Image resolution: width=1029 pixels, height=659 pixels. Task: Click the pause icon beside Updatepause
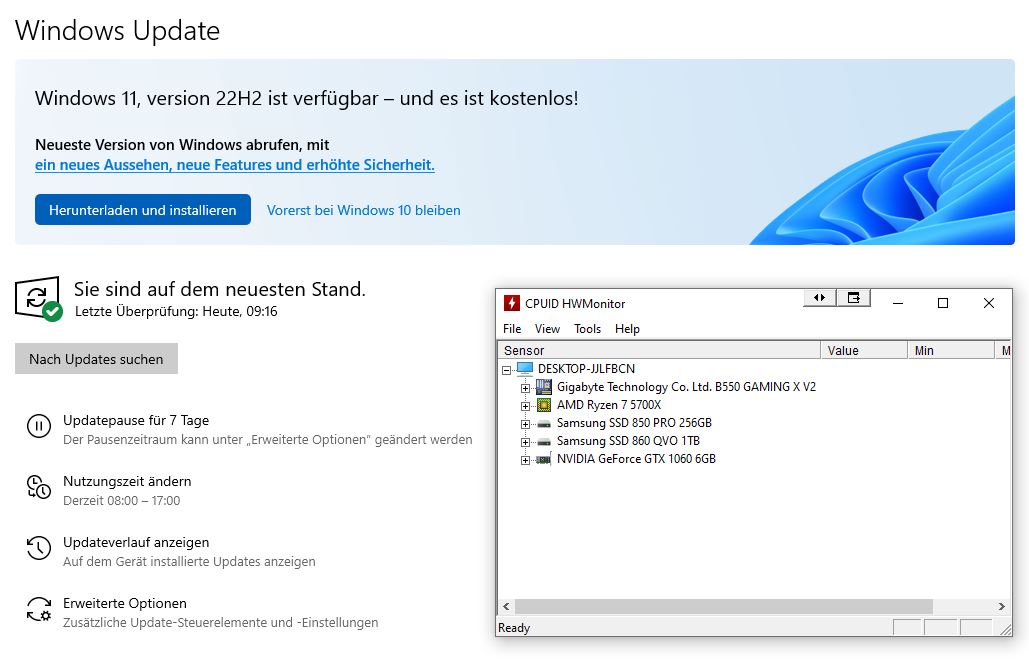tap(39, 426)
